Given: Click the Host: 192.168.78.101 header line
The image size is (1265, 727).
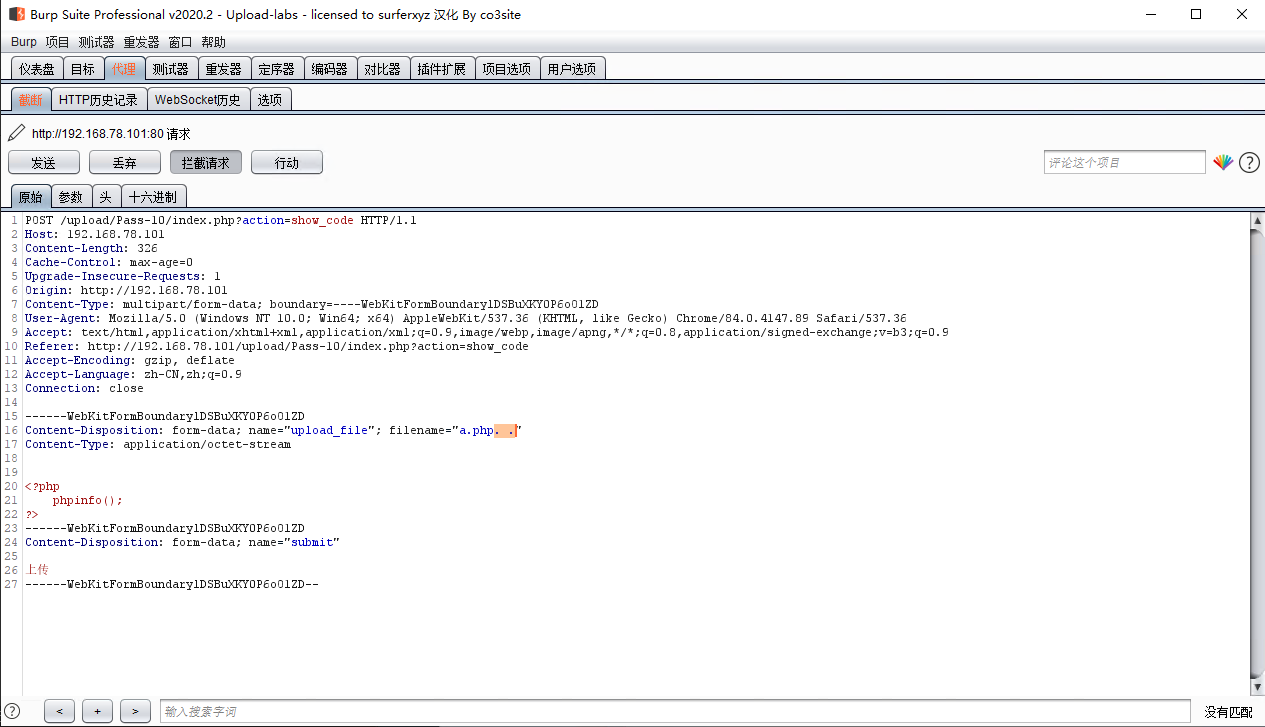Looking at the screenshot, I should 95,234.
